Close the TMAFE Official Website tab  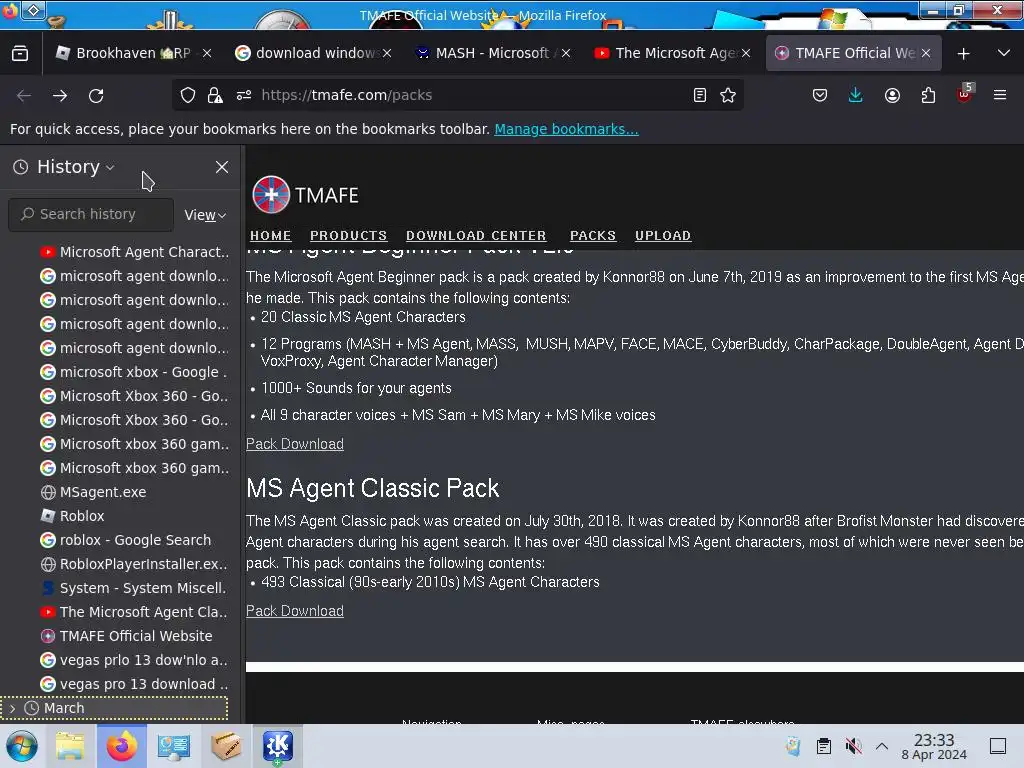point(925,53)
